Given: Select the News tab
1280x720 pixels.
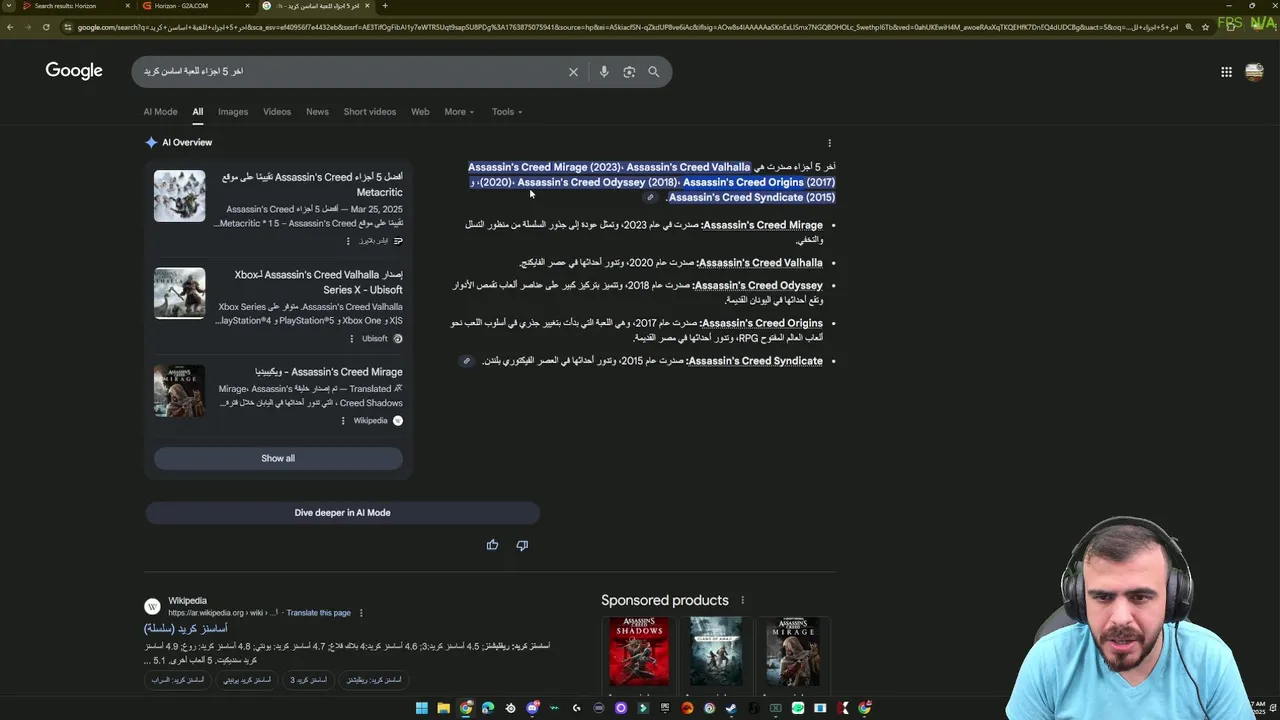Looking at the screenshot, I should click(317, 112).
